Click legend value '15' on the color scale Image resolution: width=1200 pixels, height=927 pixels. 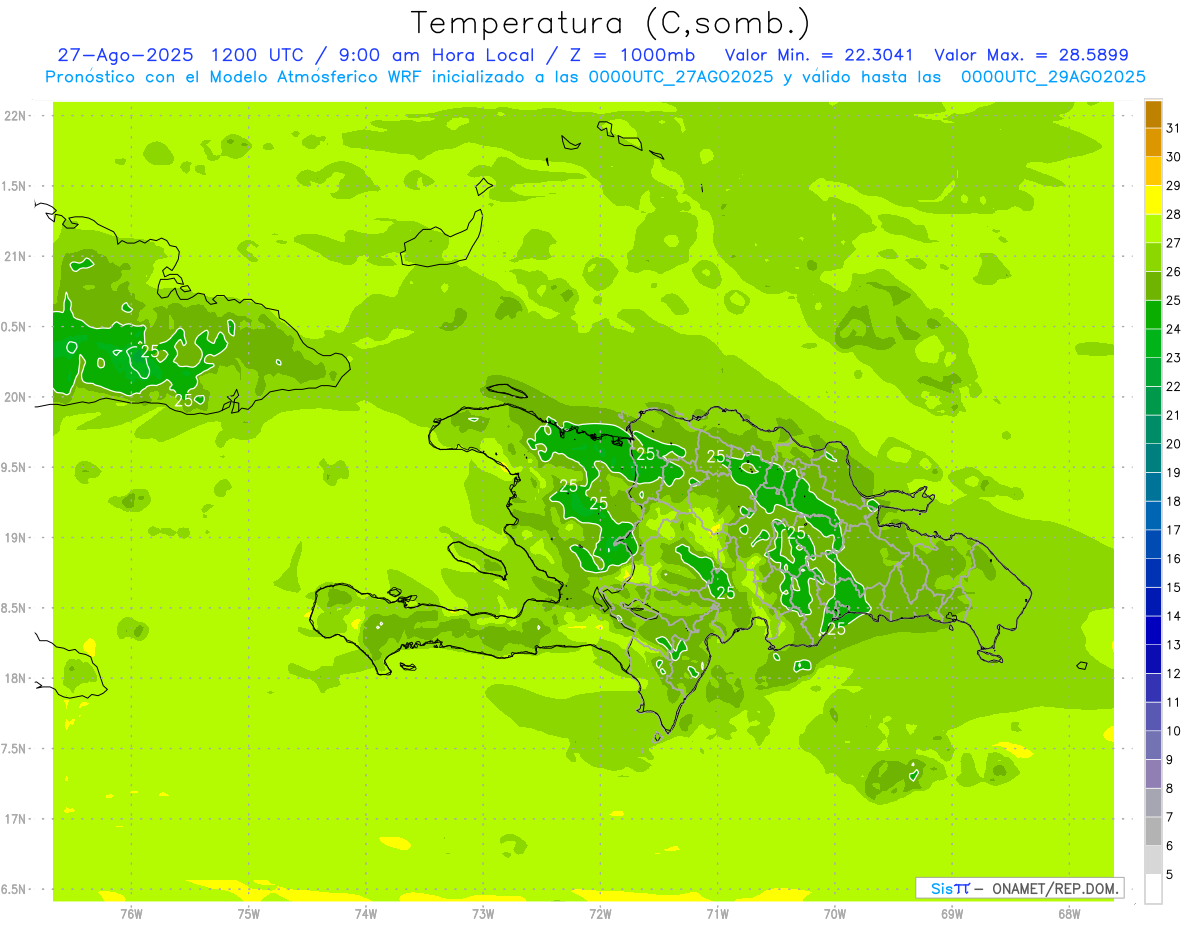click(1174, 588)
